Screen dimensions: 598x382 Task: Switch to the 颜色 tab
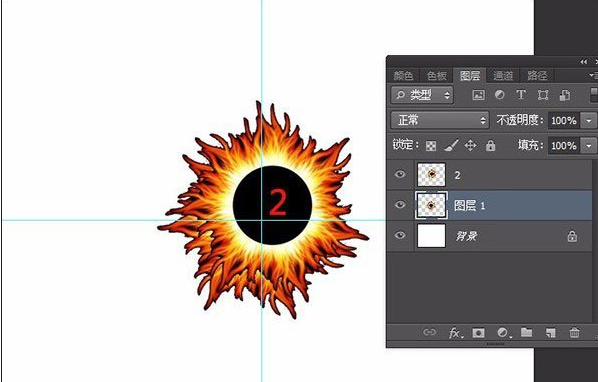tap(403, 76)
